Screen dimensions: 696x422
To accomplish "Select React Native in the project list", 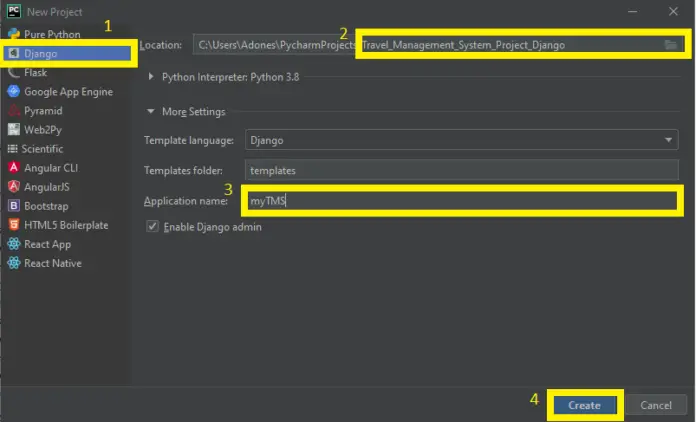I will [x=53, y=263].
